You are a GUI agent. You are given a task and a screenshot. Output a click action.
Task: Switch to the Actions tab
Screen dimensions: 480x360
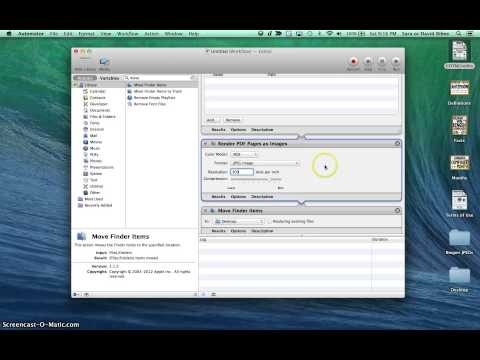pyautogui.click(x=85, y=78)
